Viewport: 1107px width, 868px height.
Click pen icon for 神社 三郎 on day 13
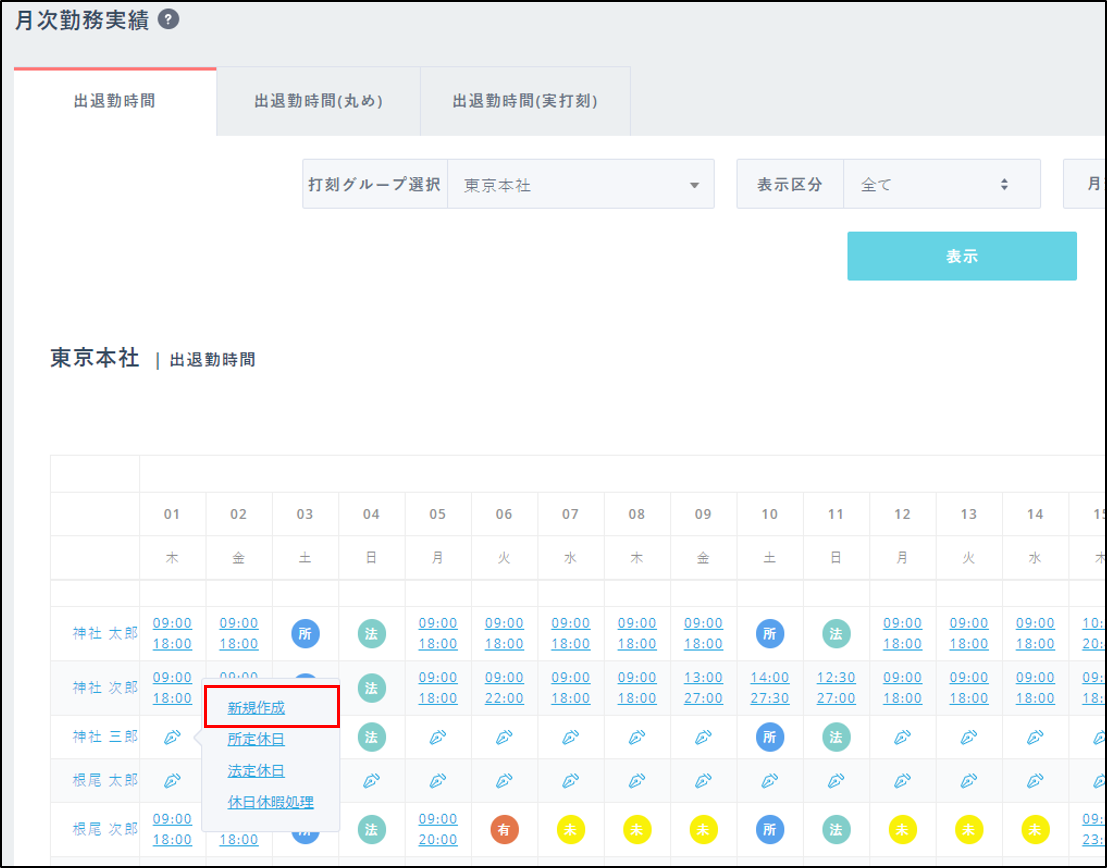point(968,737)
